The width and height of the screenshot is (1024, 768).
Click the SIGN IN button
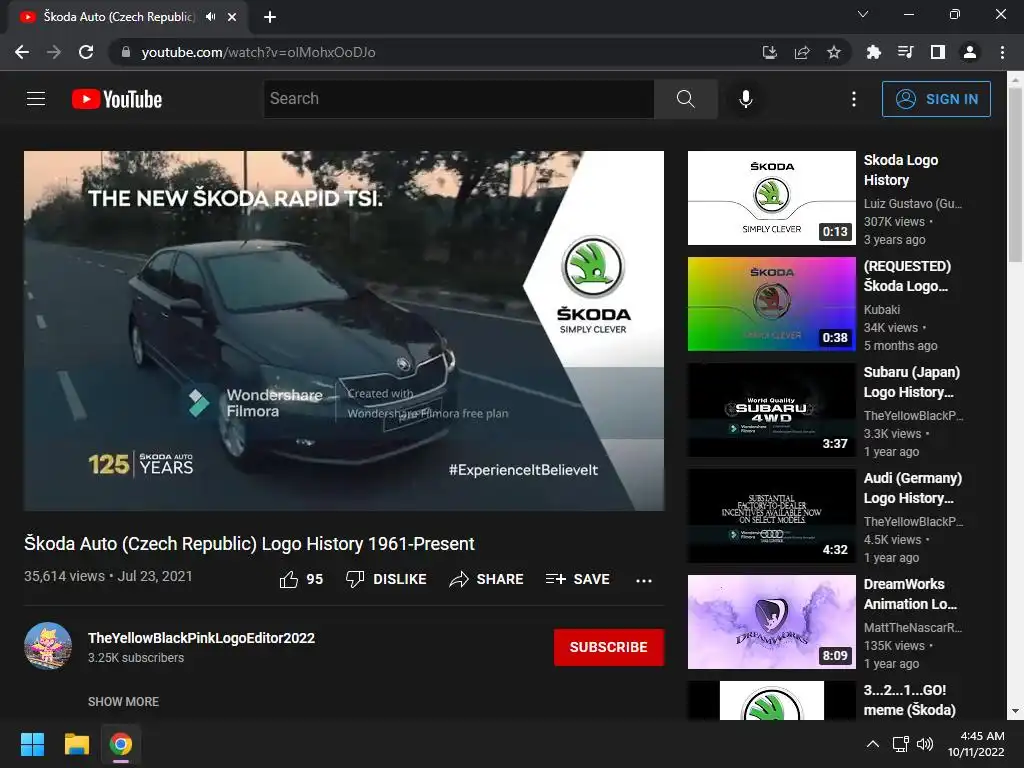(x=936, y=99)
